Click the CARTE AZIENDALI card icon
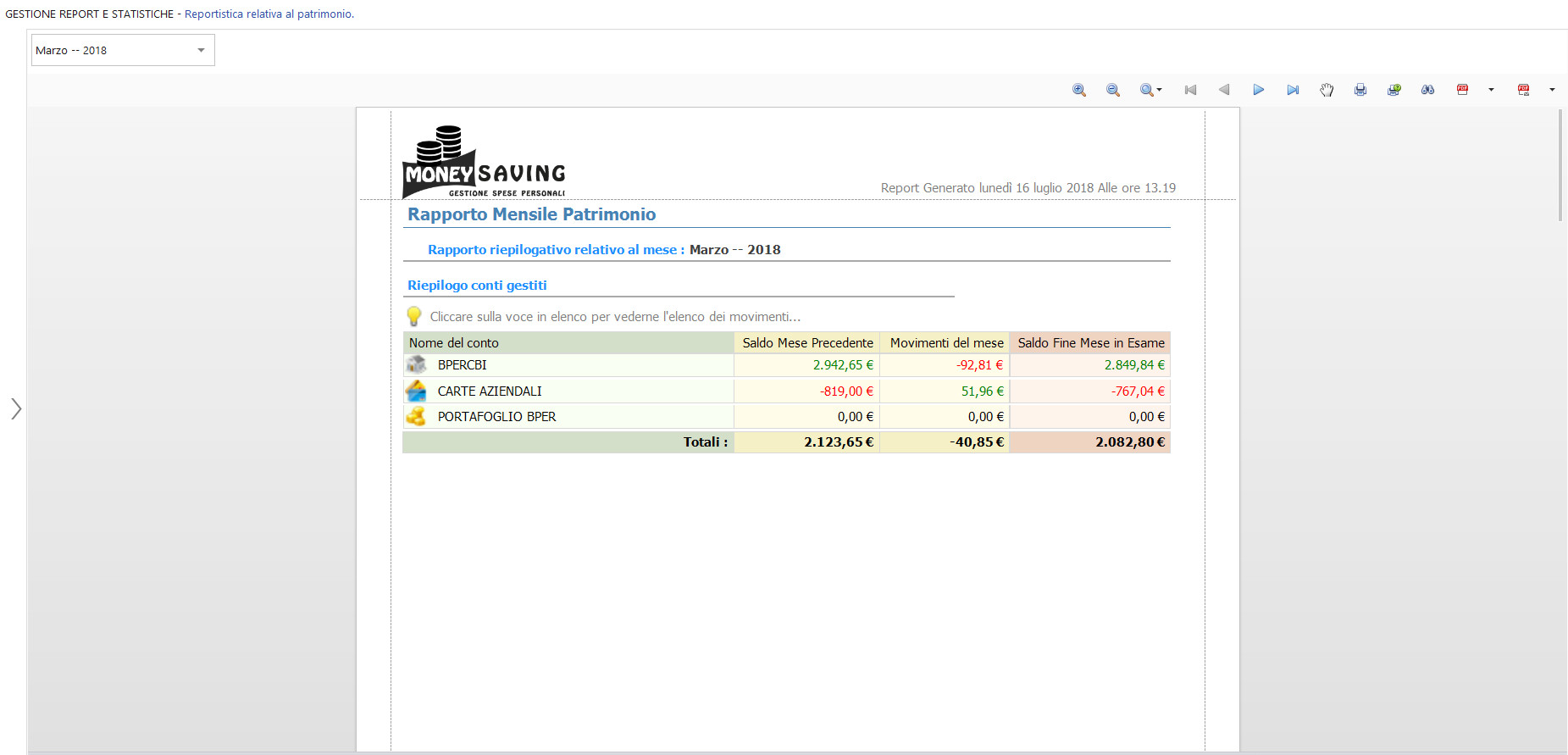 coord(416,391)
